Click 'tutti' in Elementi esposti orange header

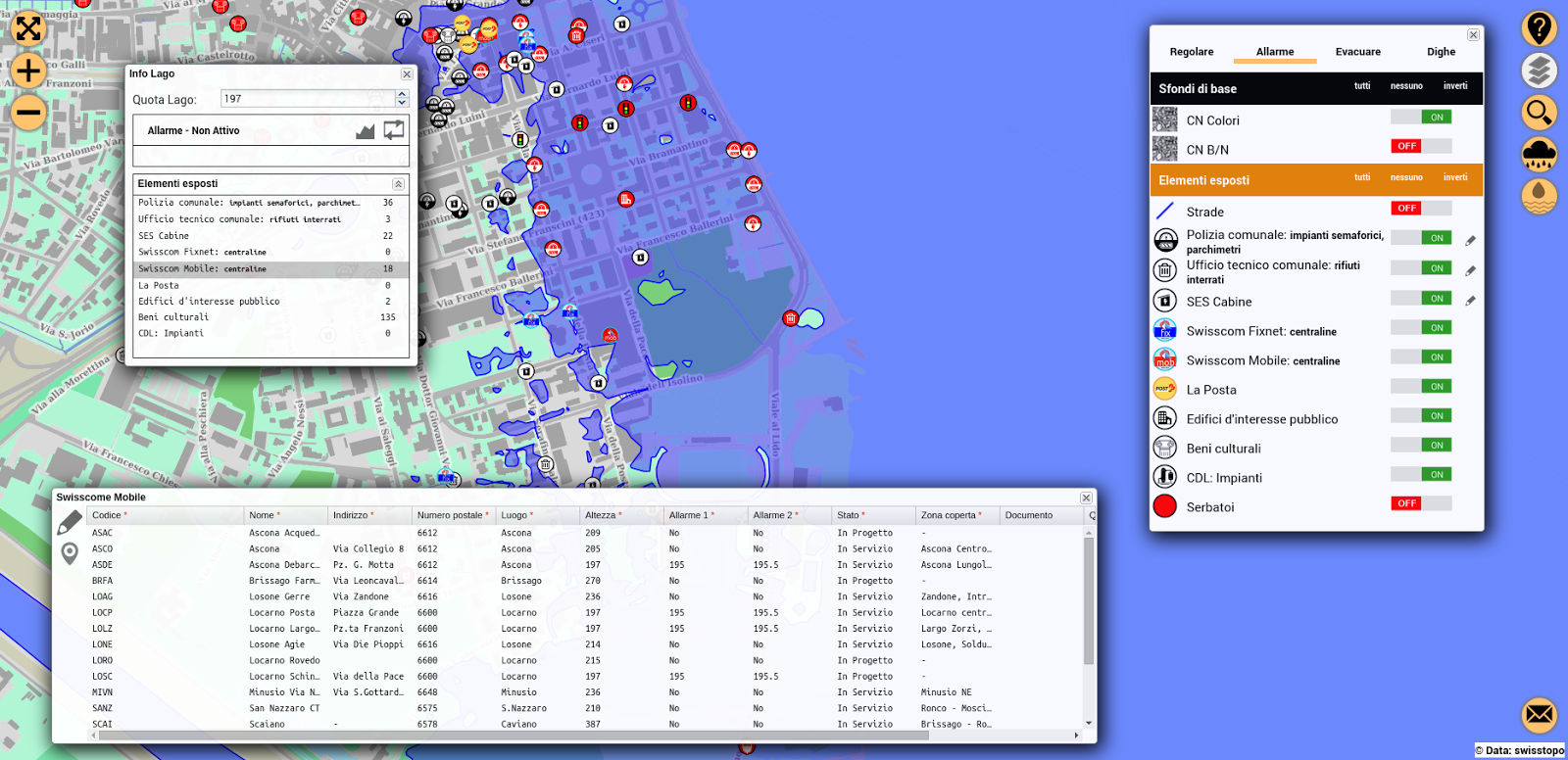(x=1362, y=177)
